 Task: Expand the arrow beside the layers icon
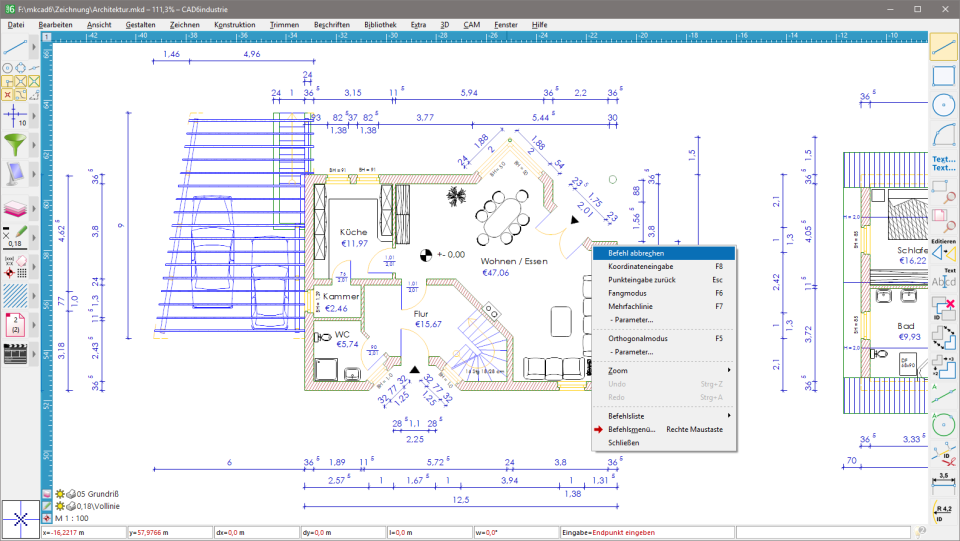34,208
